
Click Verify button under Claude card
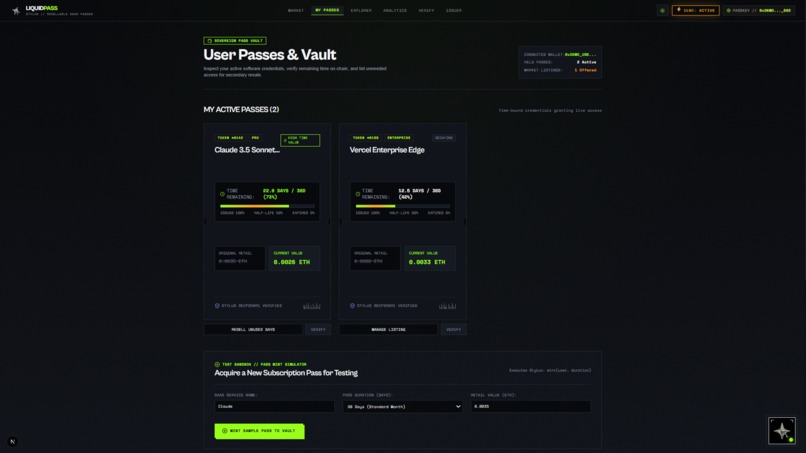(318, 330)
